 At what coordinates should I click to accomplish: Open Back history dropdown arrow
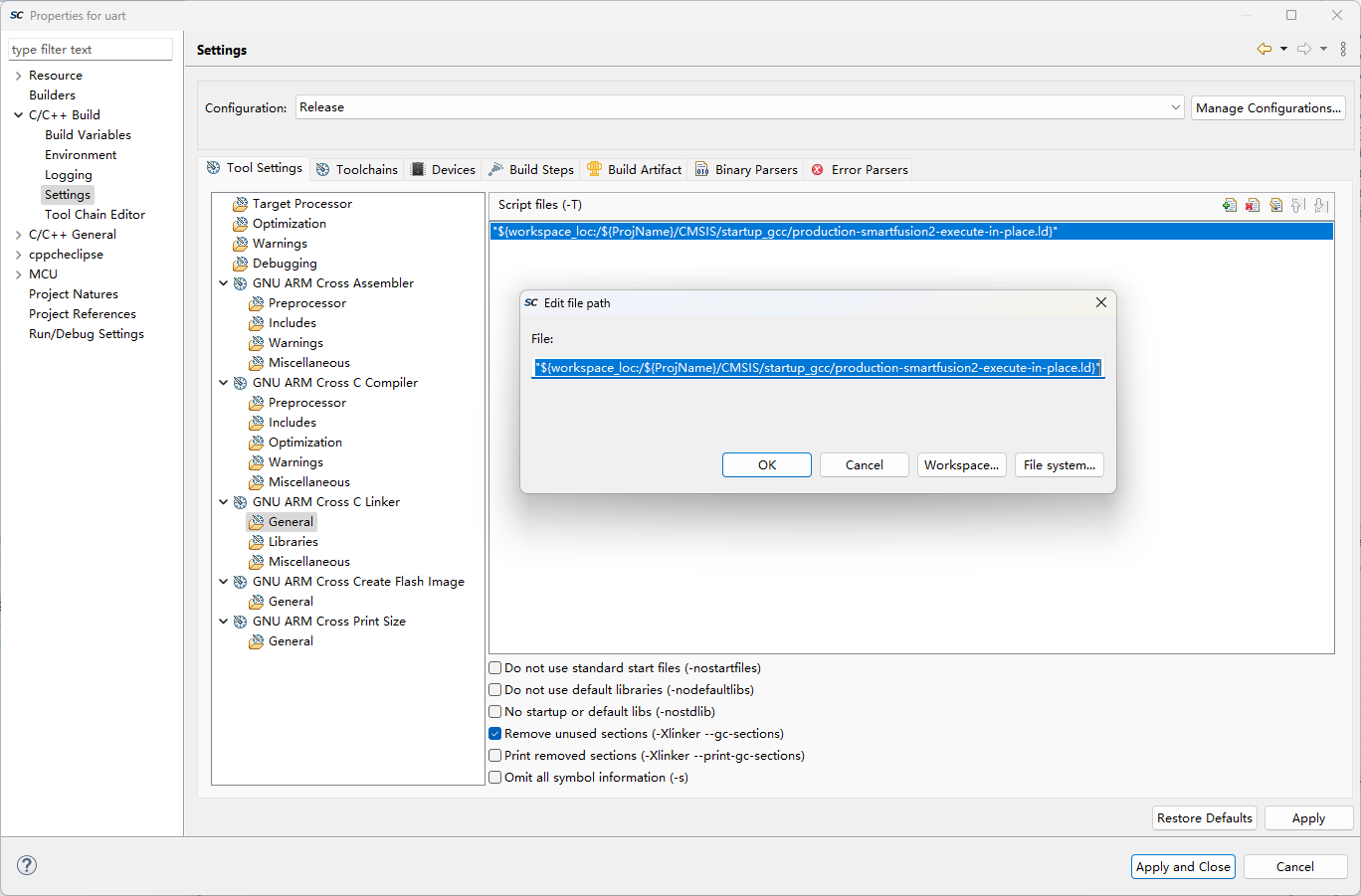point(1283,49)
